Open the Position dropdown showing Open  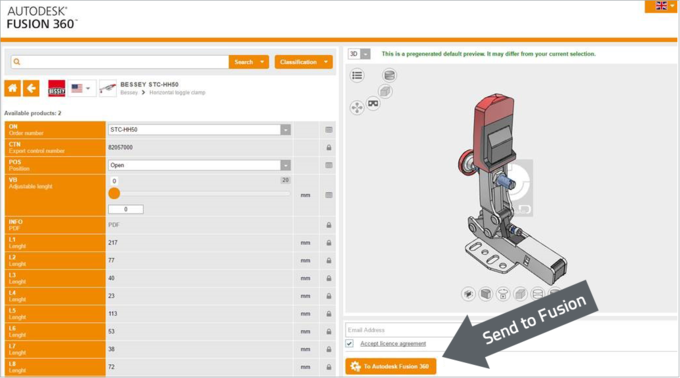pyautogui.click(x=199, y=165)
